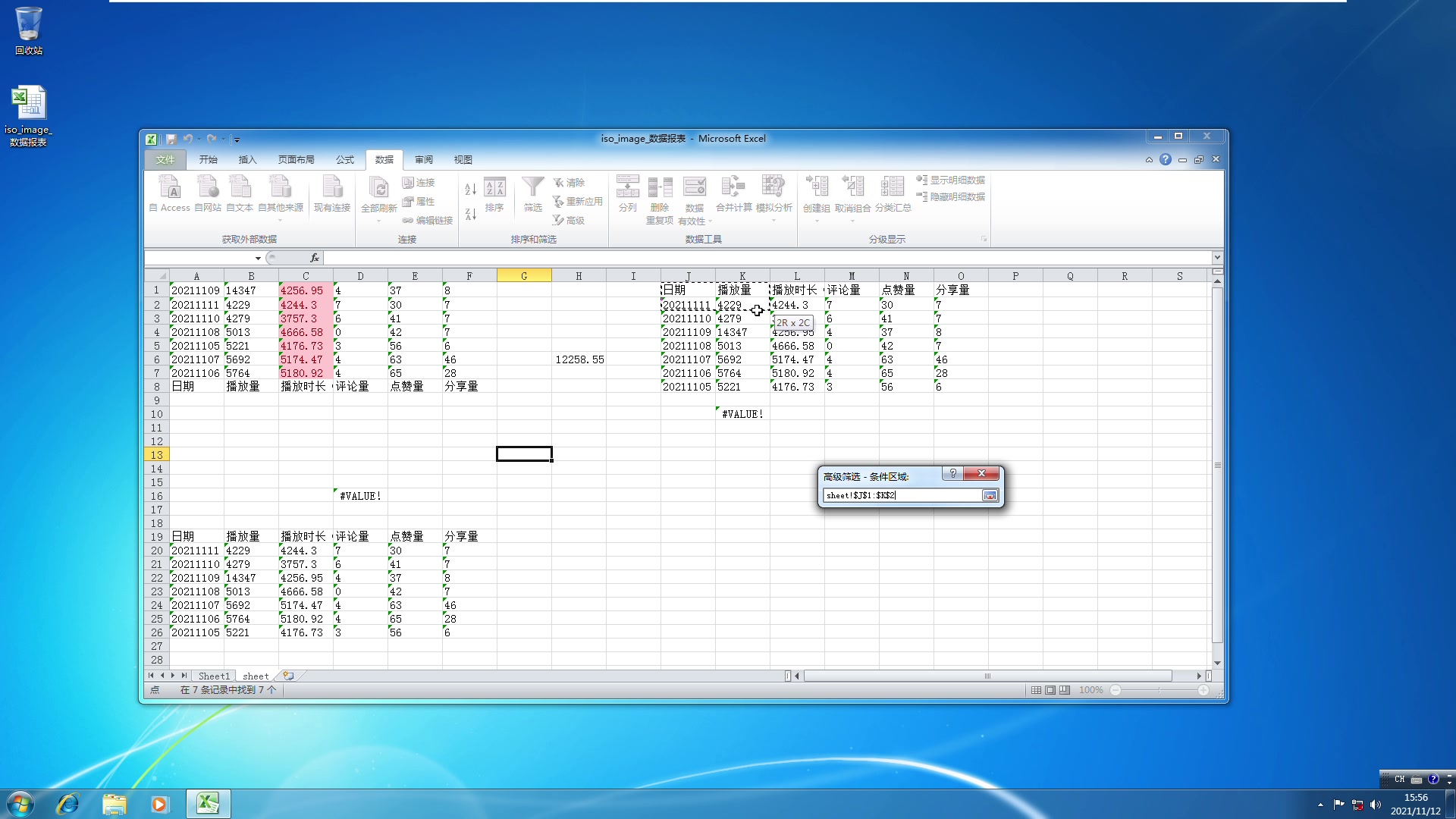Image resolution: width=1456 pixels, height=819 pixels.
Task: Switch to the 审阅 (Review) ribbon tab
Action: click(424, 159)
